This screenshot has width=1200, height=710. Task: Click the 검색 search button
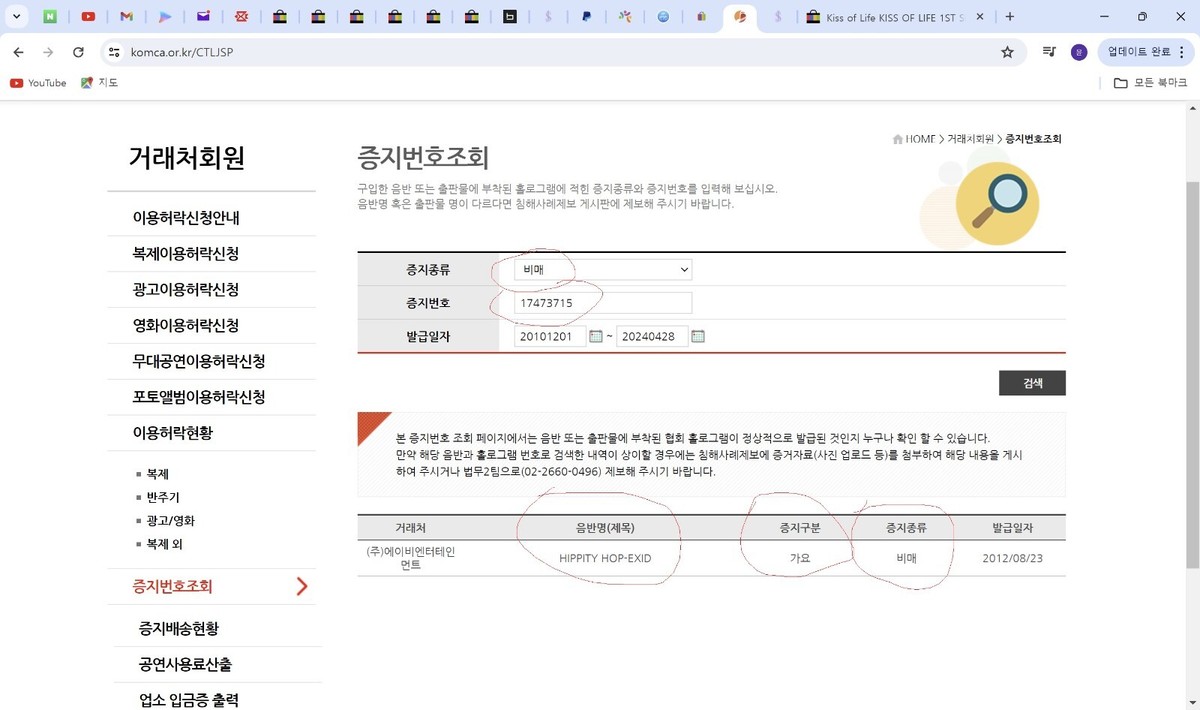pyautogui.click(x=1032, y=383)
